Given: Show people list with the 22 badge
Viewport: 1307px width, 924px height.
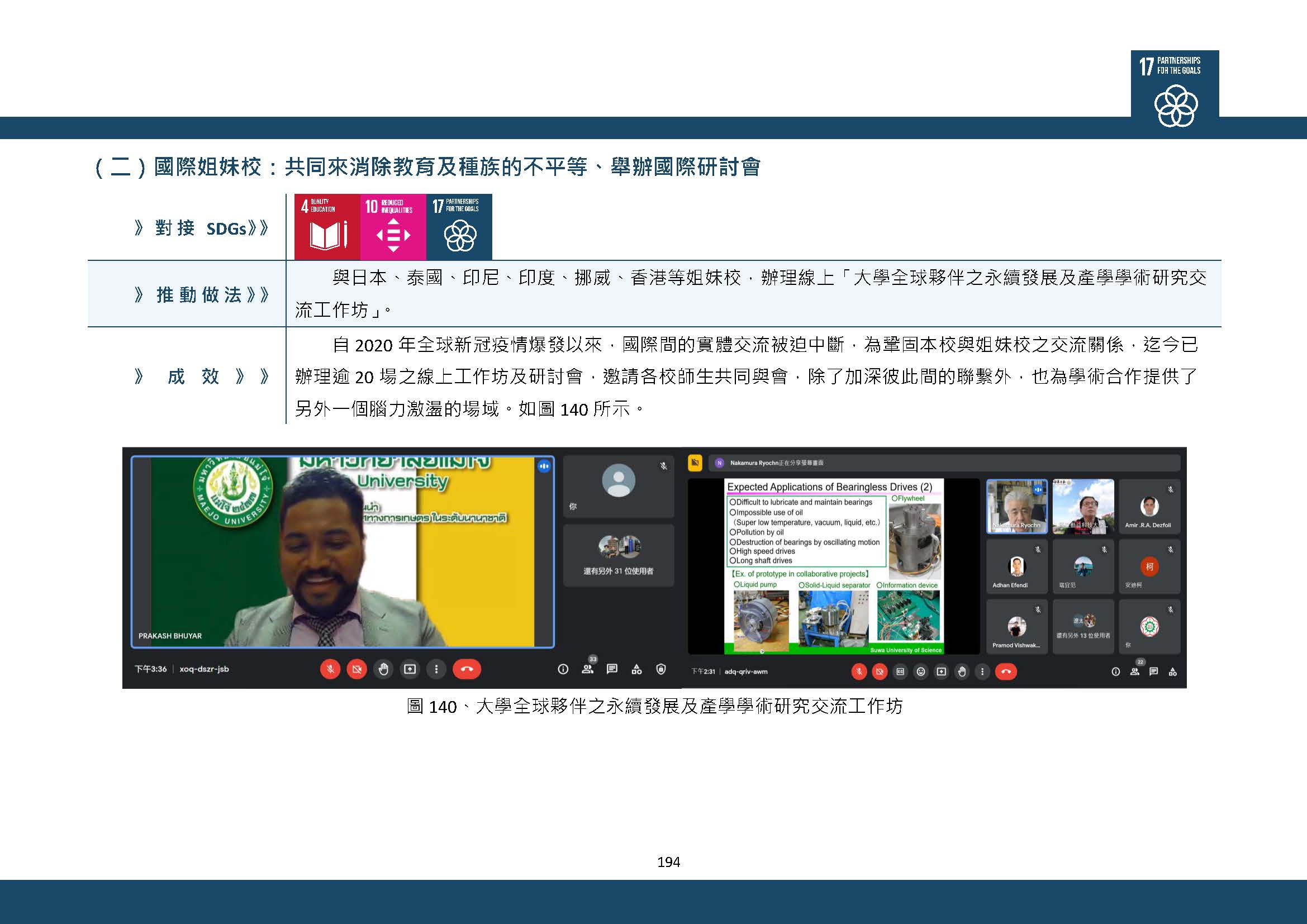Looking at the screenshot, I should pyautogui.click(x=1135, y=670).
